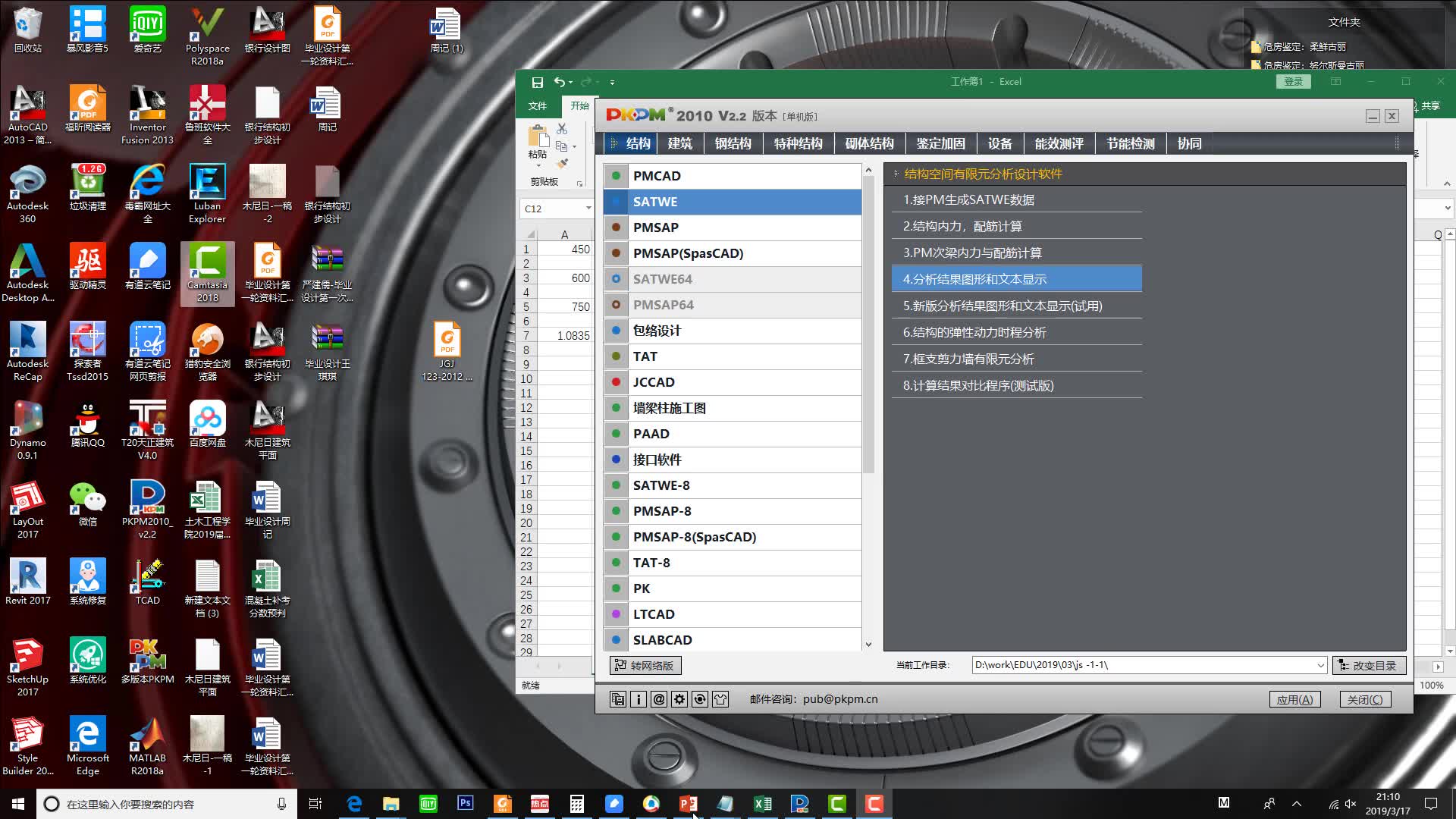Switch to the 钢结构 tab
This screenshot has height=819, width=1456.
(x=733, y=143)
